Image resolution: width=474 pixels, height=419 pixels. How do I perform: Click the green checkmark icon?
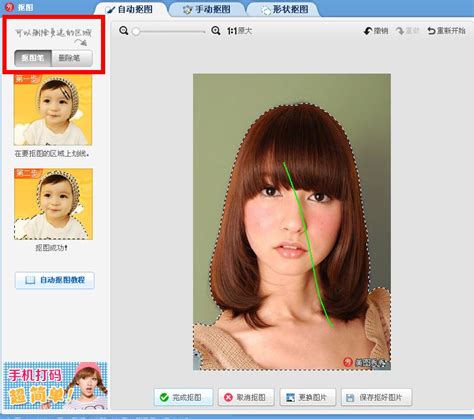[164, 397]
